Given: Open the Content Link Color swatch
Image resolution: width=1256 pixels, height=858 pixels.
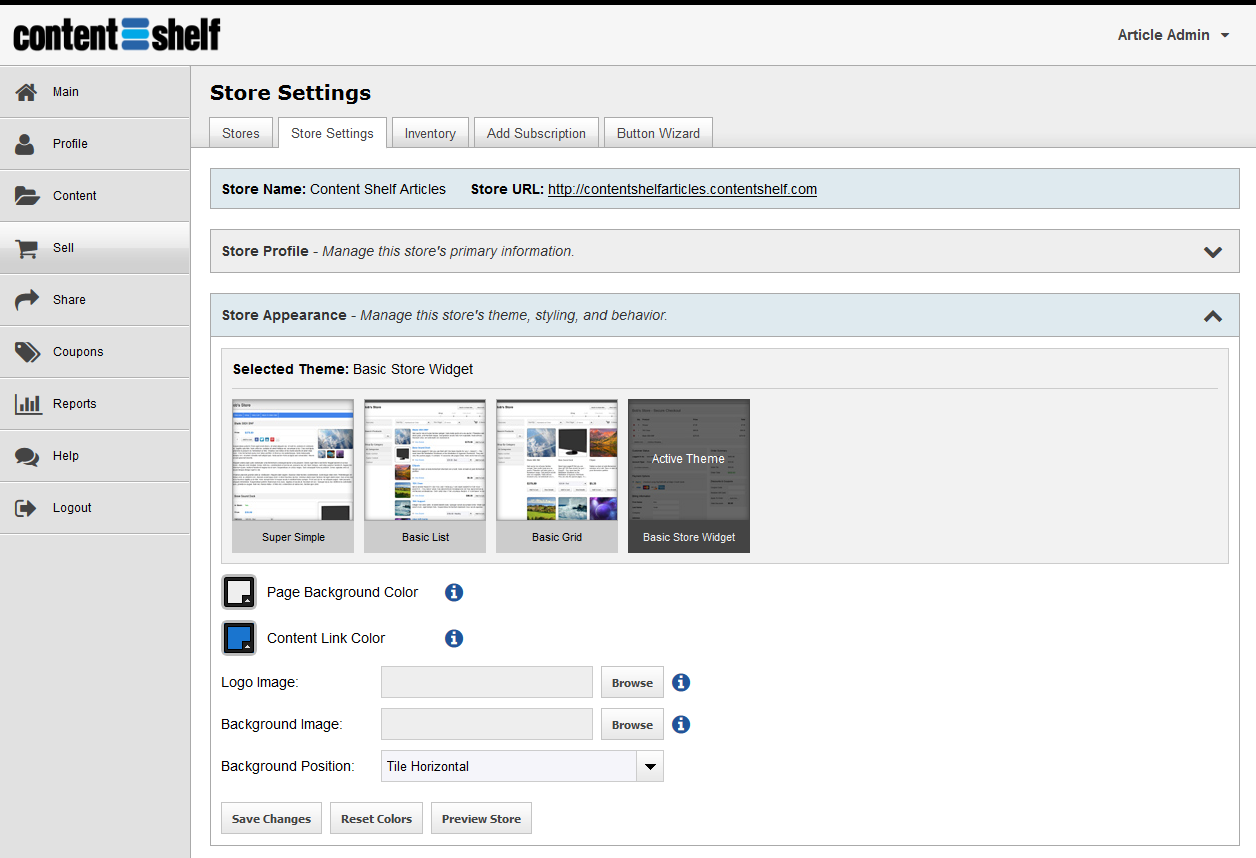Looking at the screenshot, I should (x=239, y=638).
